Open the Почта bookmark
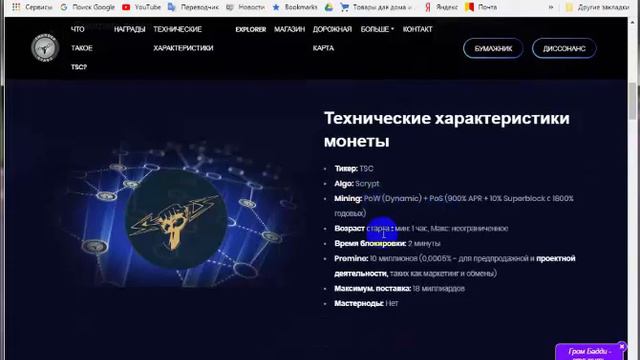The height and width of the screenshot is (360, 640). coord(481,7)
